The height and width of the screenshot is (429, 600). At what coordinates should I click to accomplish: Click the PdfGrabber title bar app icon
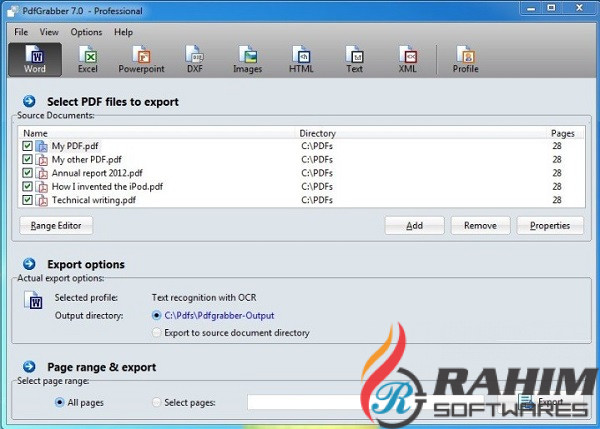[13, 10]
